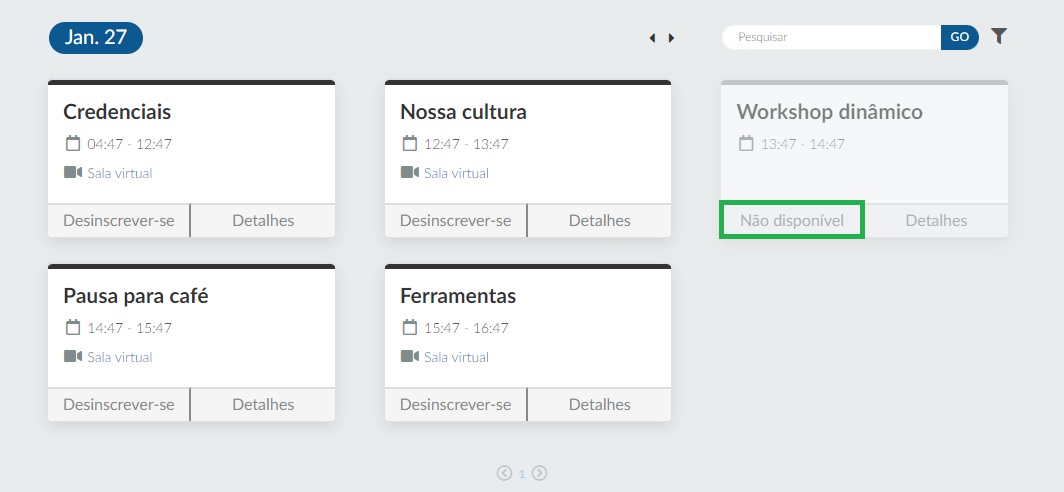This screenshot has height=492, width=1064.
Task: Click camera icon on Nossa cultura card
Action: [410, 172]
